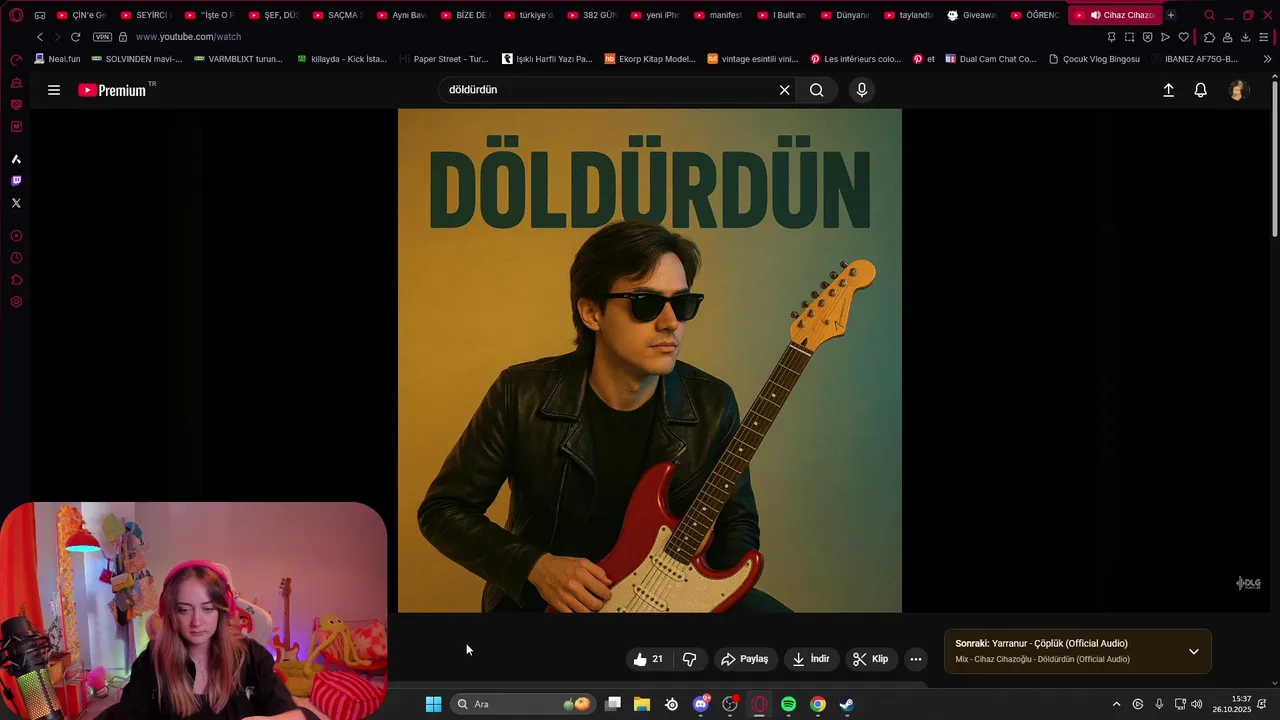
Task: Open YouTube notifications bell
Action: click(x=1201, y=90)
